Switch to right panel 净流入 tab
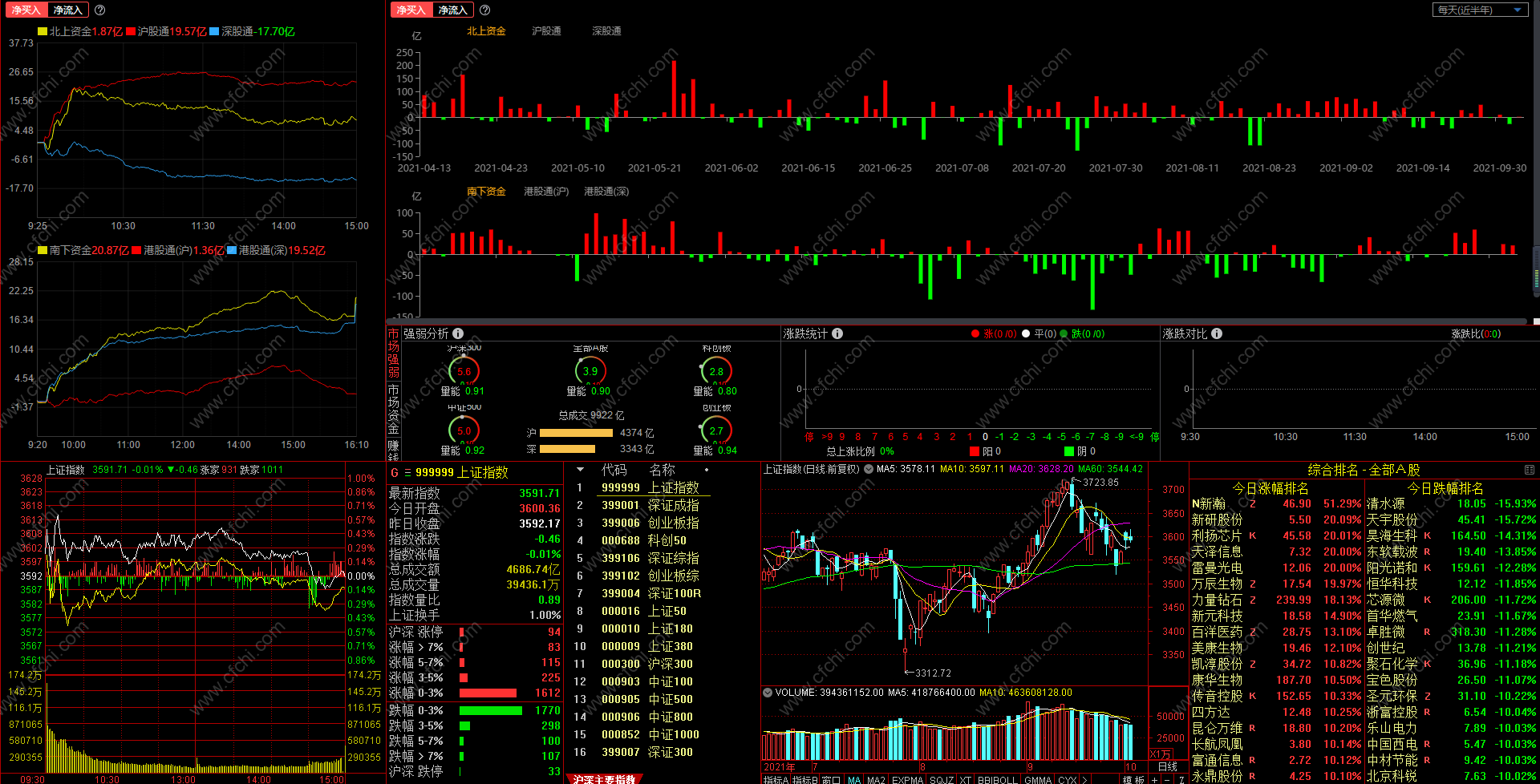The width and height of the screenshot is (1540, 784). point(452,10)
